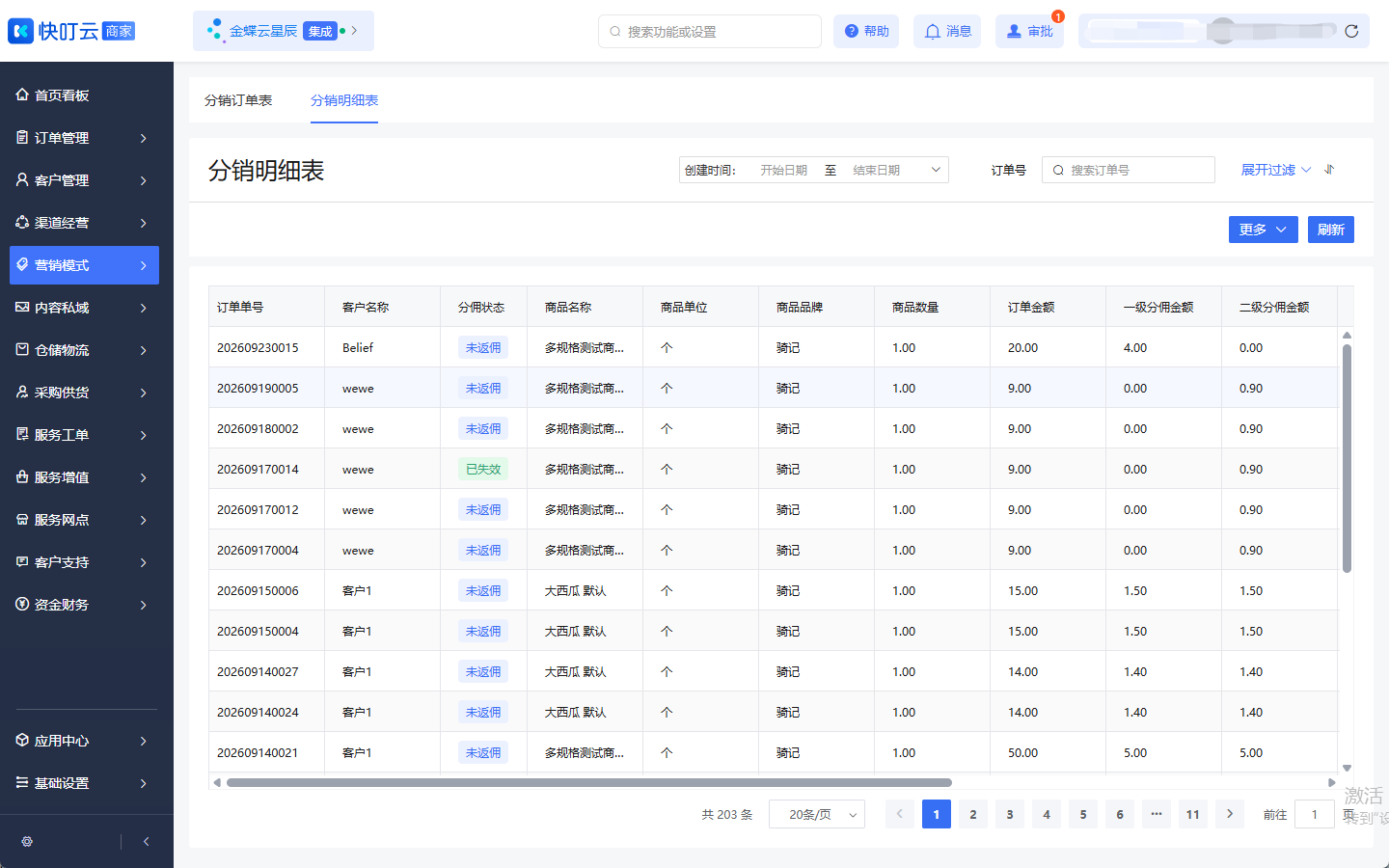Click the horizontal table scrollbar
Screen dimensions: 1389x868
pos(589,782)
